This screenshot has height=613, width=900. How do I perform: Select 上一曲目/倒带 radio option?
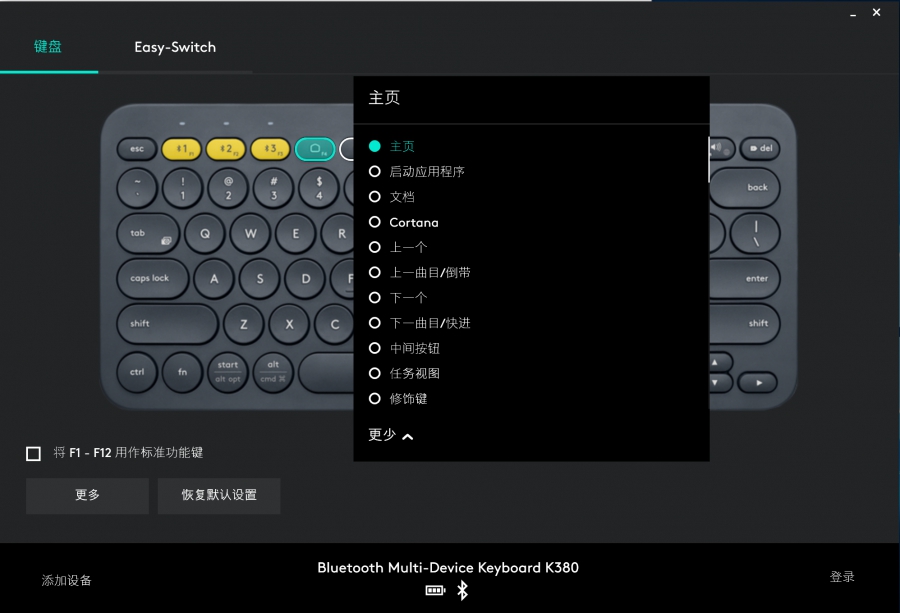pos(375,273)
